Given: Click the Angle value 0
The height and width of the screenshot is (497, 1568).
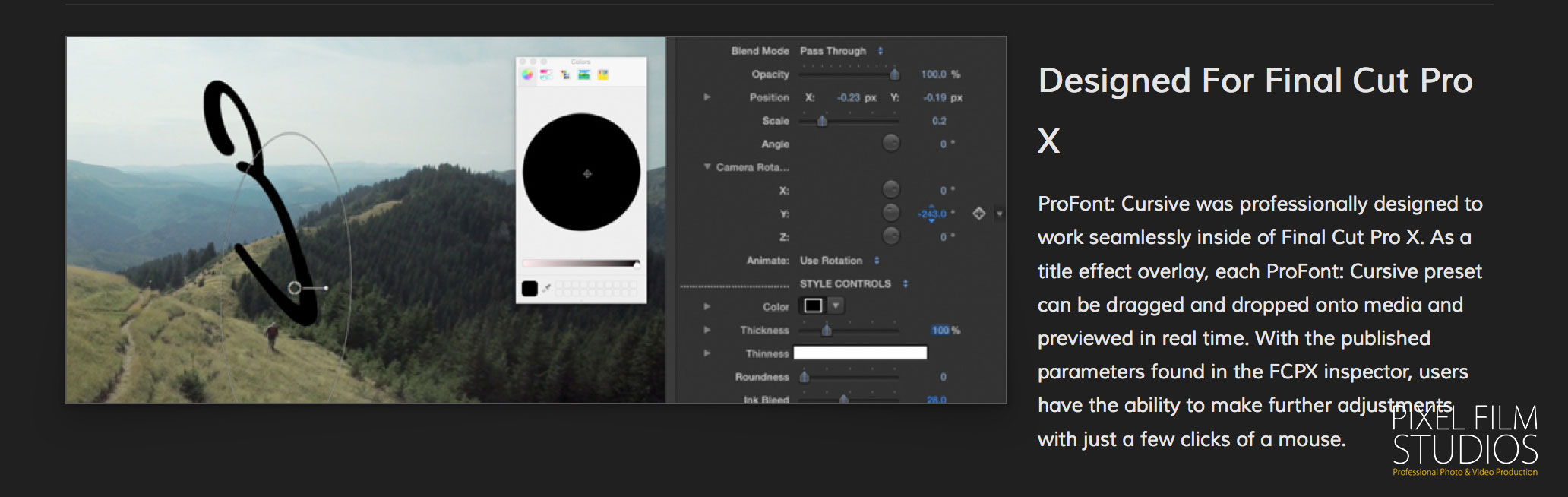Looking at the screenshot, I should pyautogui.click(x=944, y=144).
